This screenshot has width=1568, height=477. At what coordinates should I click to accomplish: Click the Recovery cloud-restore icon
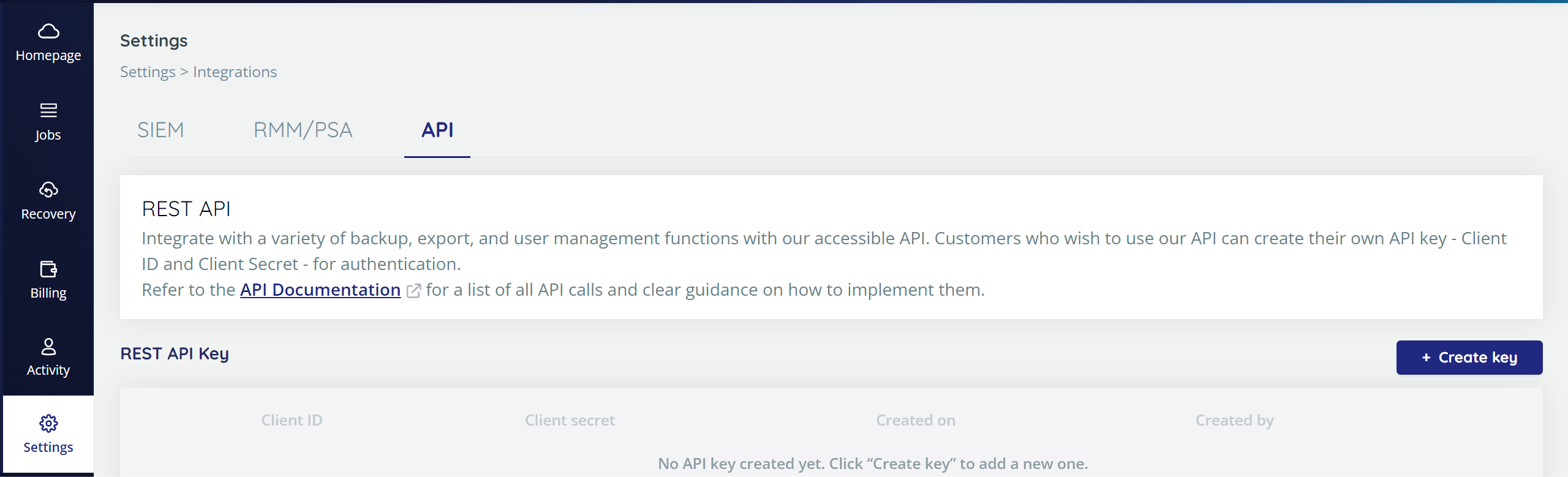[x=48, y=190]
